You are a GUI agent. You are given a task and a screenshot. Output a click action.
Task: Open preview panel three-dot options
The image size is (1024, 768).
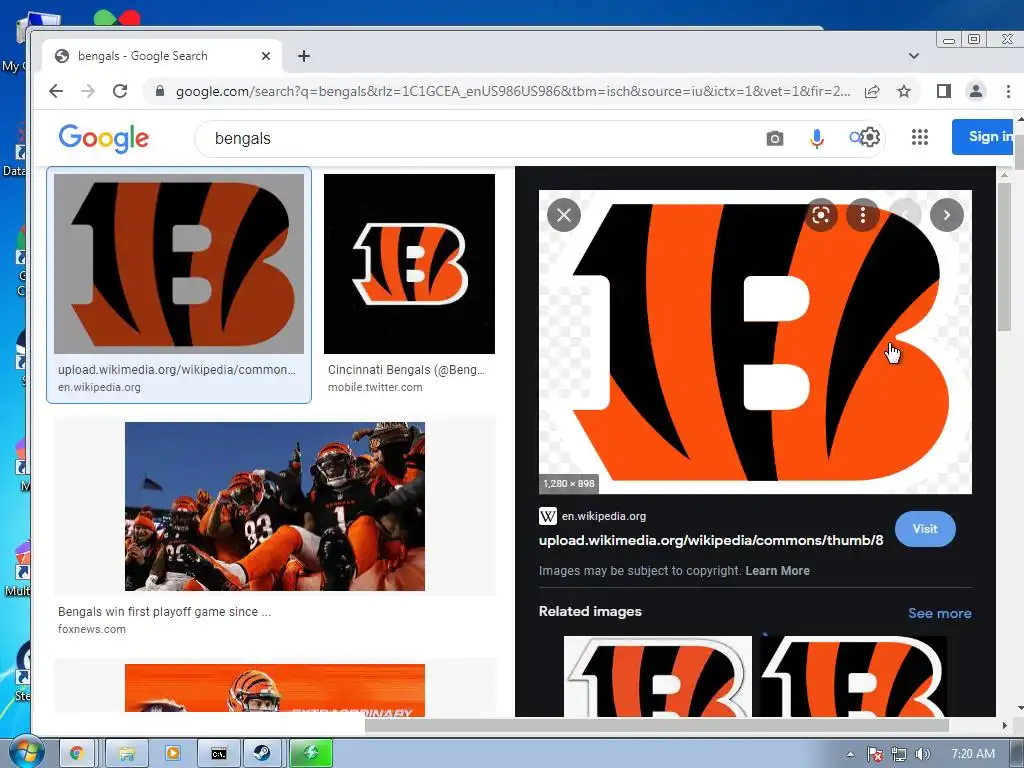click(x=863, y=215)
